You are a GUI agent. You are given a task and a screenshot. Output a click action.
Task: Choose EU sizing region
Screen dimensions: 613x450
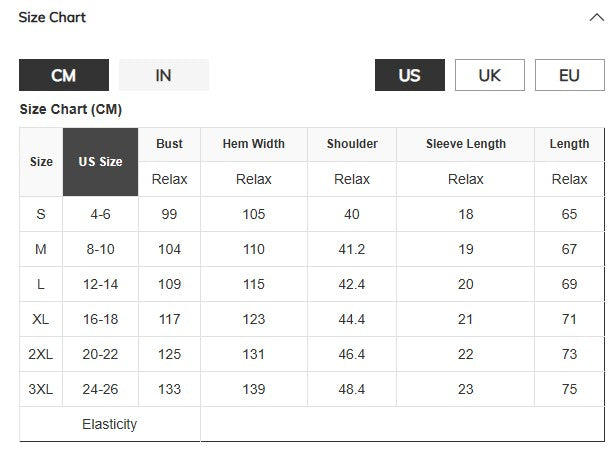[x=570, y=75]
